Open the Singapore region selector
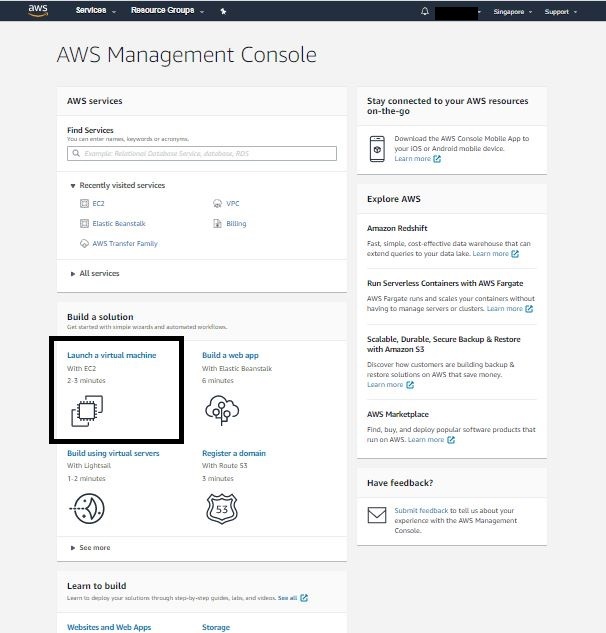Screen dimensions: 606x633 [513, 12]
